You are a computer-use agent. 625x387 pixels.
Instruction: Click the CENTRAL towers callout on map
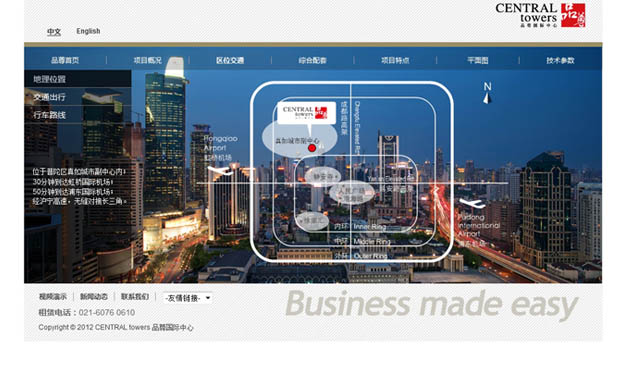pyautogui.click(x=307, y=113)
